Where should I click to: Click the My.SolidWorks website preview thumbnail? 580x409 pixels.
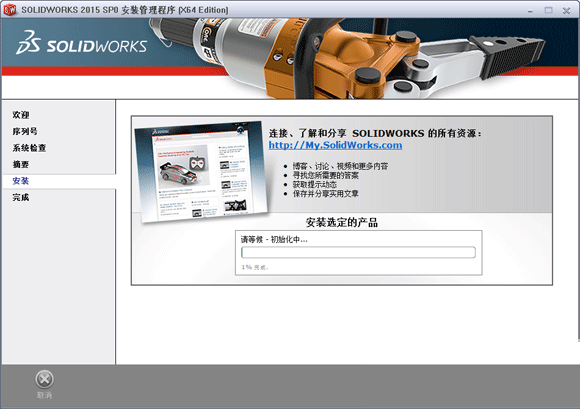click(202, 172)
